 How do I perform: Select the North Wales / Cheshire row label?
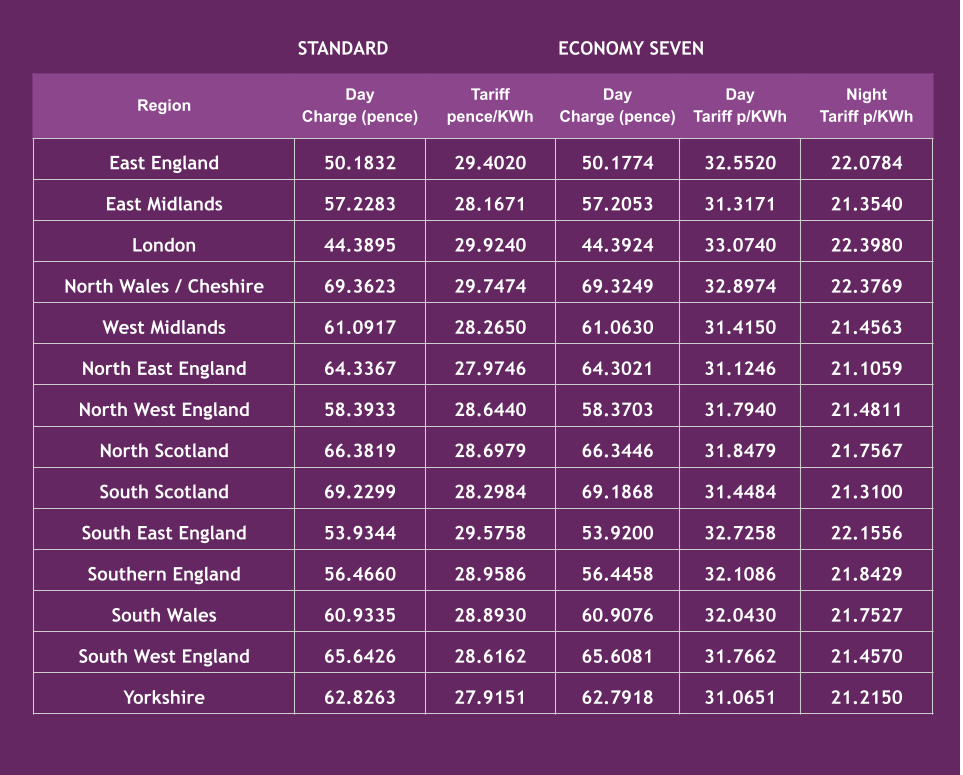[164, 286]
